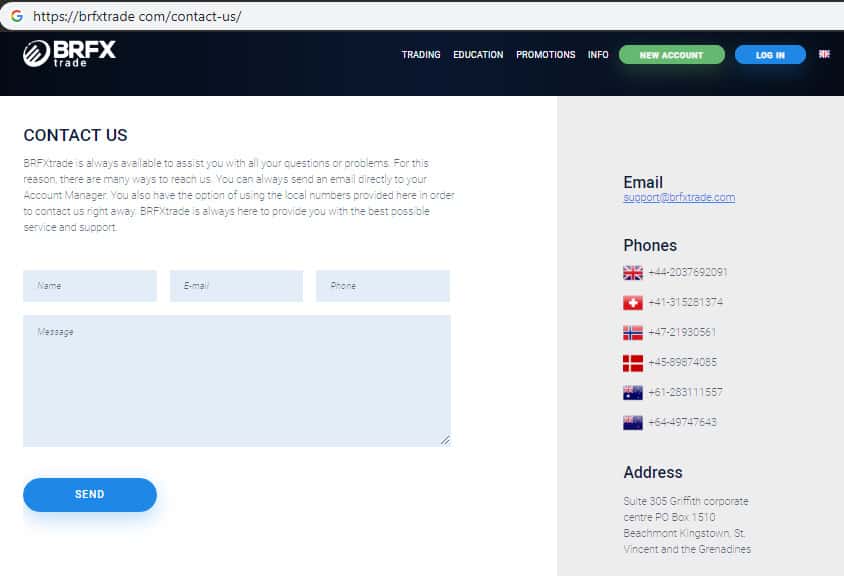Image resolution: width=844 pixels, height=576 pixels.
Task: Click phone number +45-89874085
Action: 683,362
